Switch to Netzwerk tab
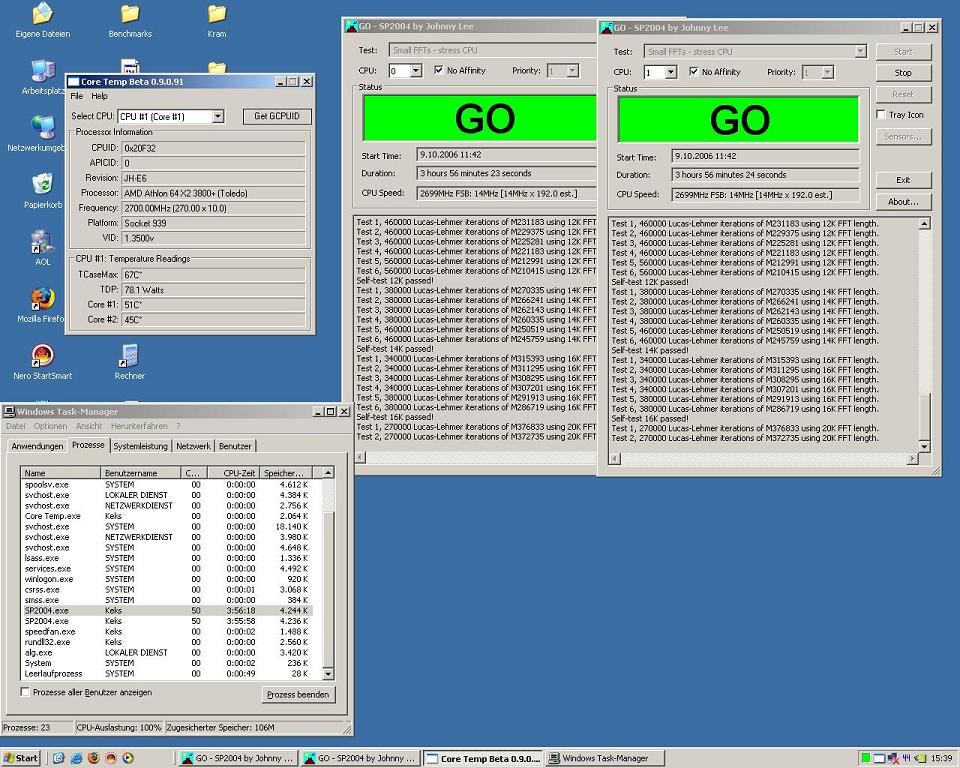The width and height of the screenshot is (960, 768). tap(193, 446)
